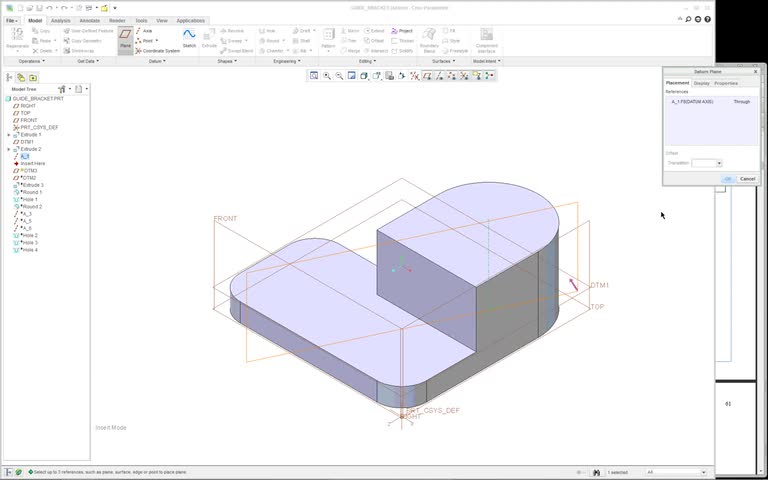Click Cancel in Datum Plane dialog
The width and height of the screenshot is (768, 480).
pyautogui.click(x=747, y=179)
